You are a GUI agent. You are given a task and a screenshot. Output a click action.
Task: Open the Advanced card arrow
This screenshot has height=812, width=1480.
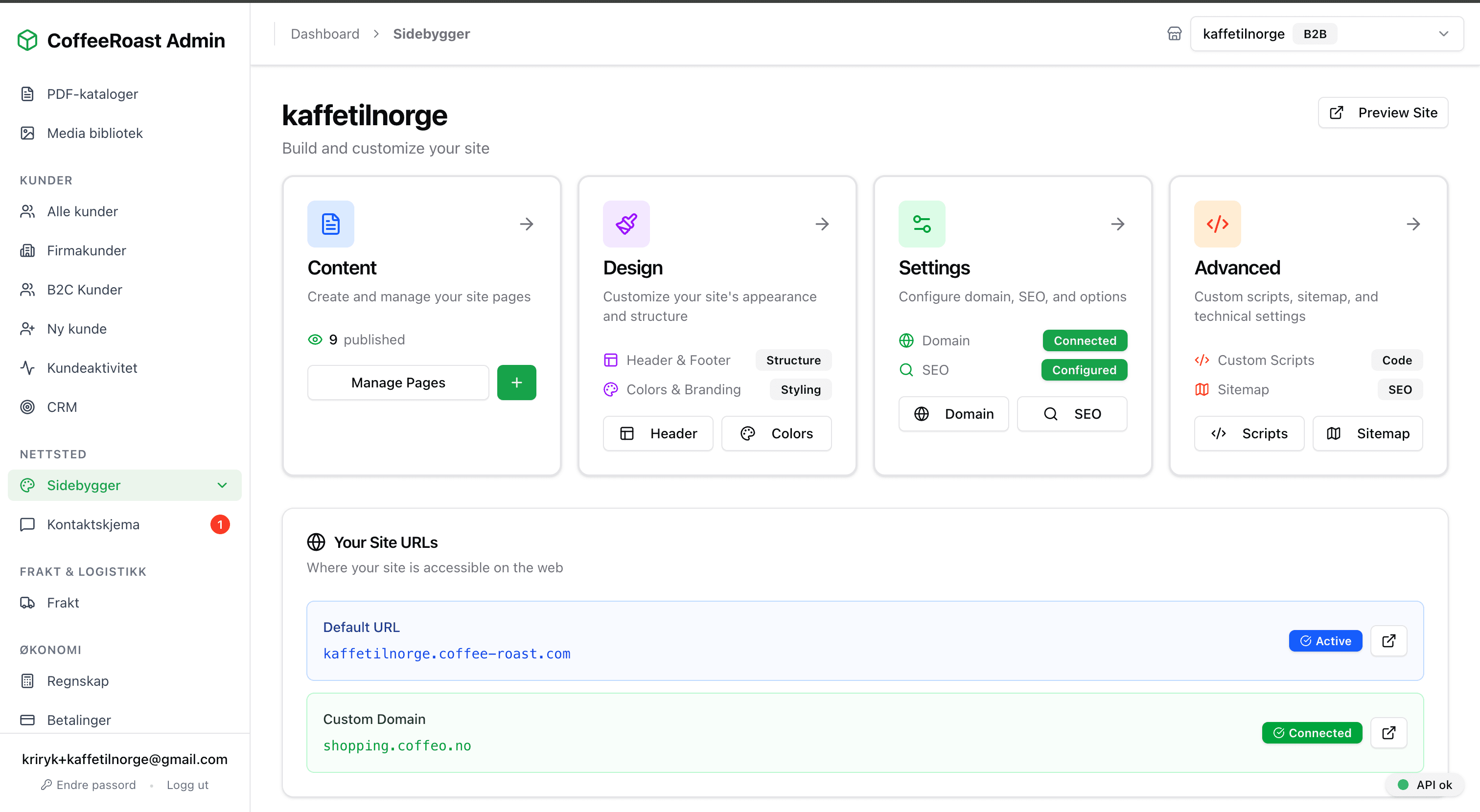pyautogui.click(x=1413, y=224)
